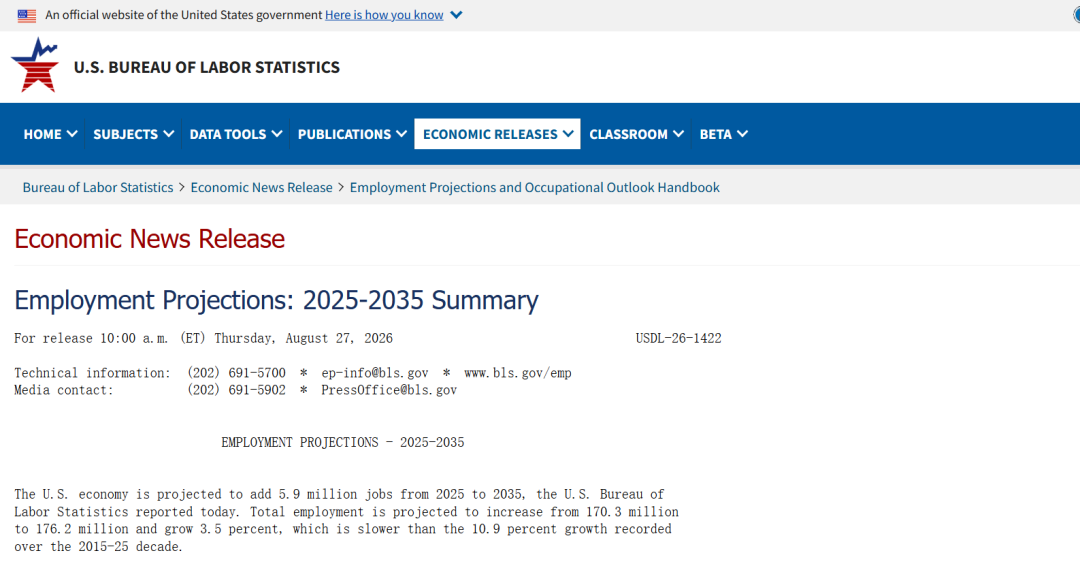Expand the ECONOMIC RELEASES dropdown chevron
1080x566 pixels.
tap(568, 134)
